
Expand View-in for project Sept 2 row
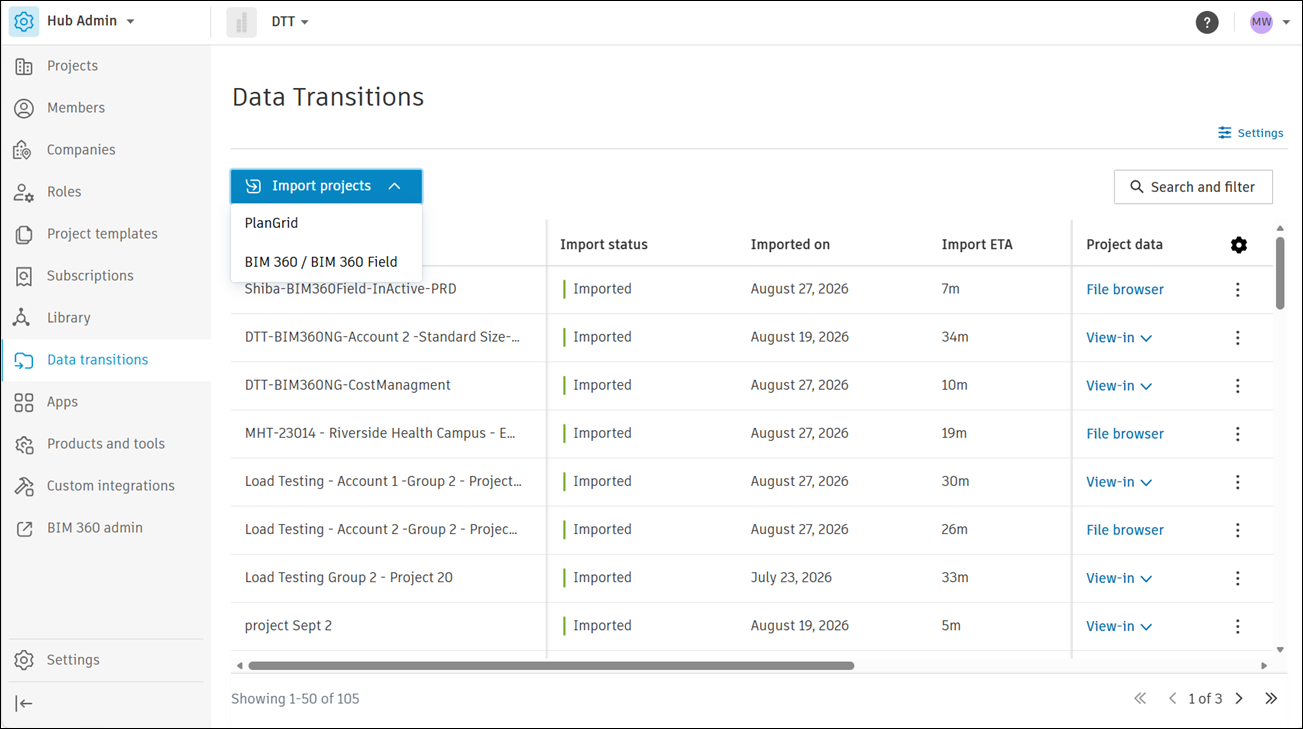pyautogui.click(x=1119, y=626)
